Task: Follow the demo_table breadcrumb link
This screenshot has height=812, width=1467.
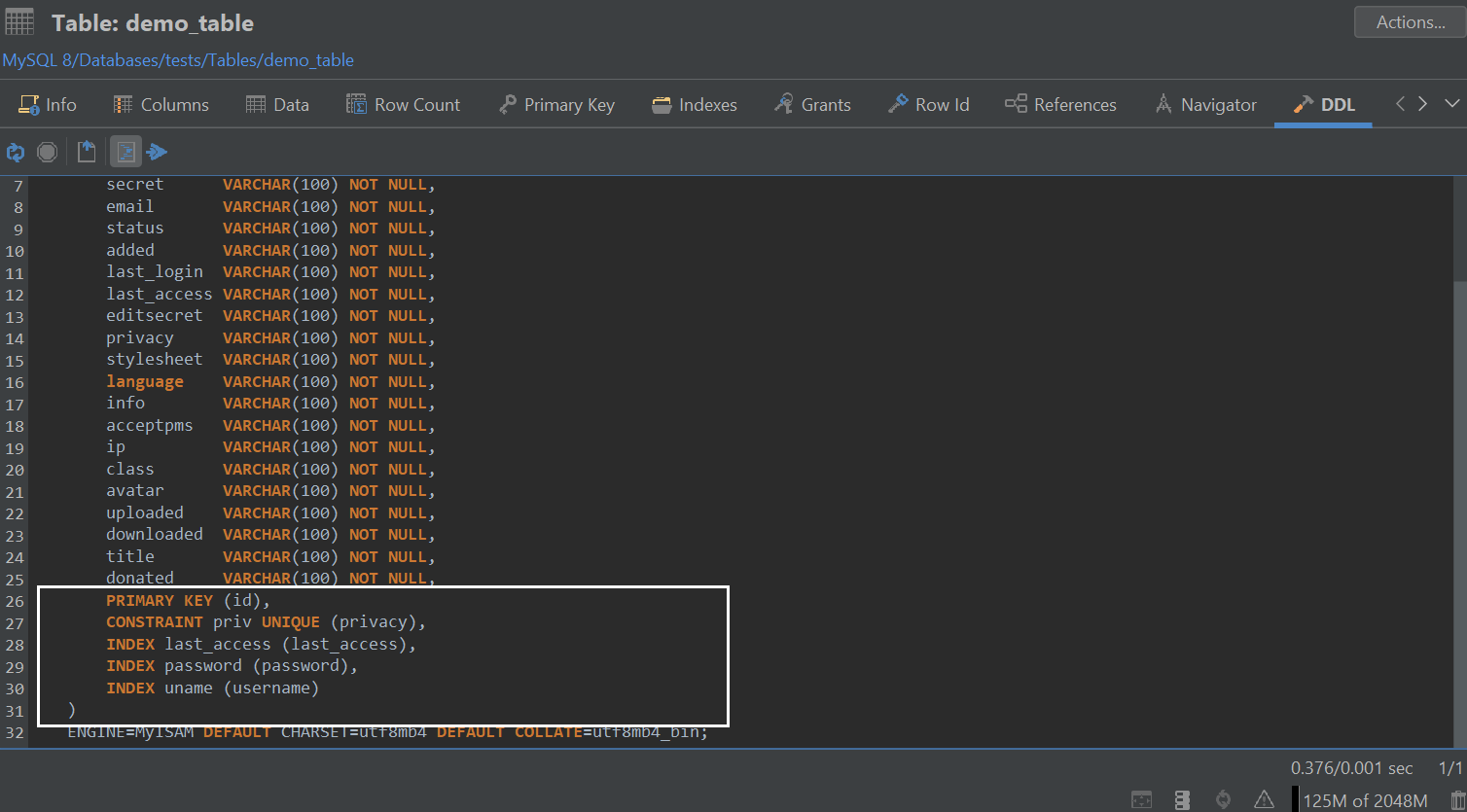Action: coord(311,60)
